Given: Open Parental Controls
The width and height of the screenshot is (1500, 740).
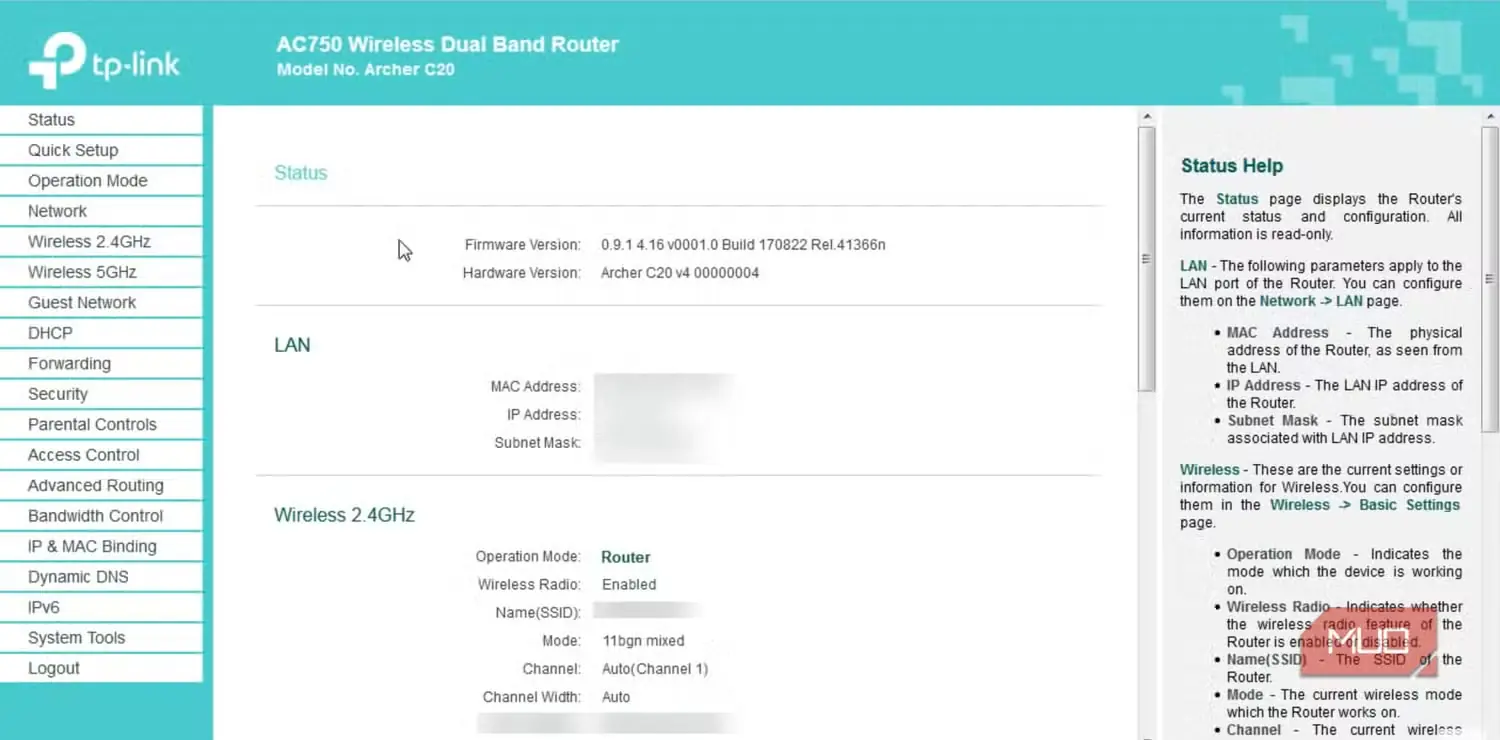Looking at the screenshot, I should 101,425.
